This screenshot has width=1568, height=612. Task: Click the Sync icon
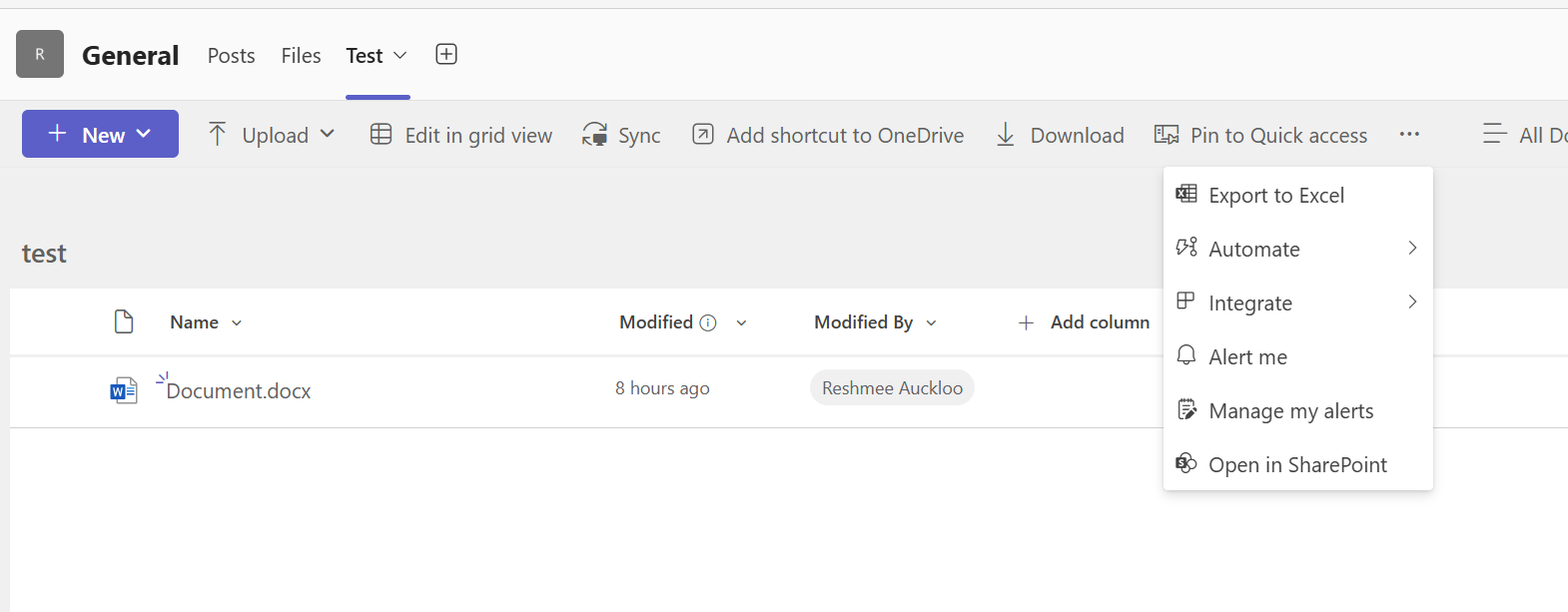click(595, 134)
